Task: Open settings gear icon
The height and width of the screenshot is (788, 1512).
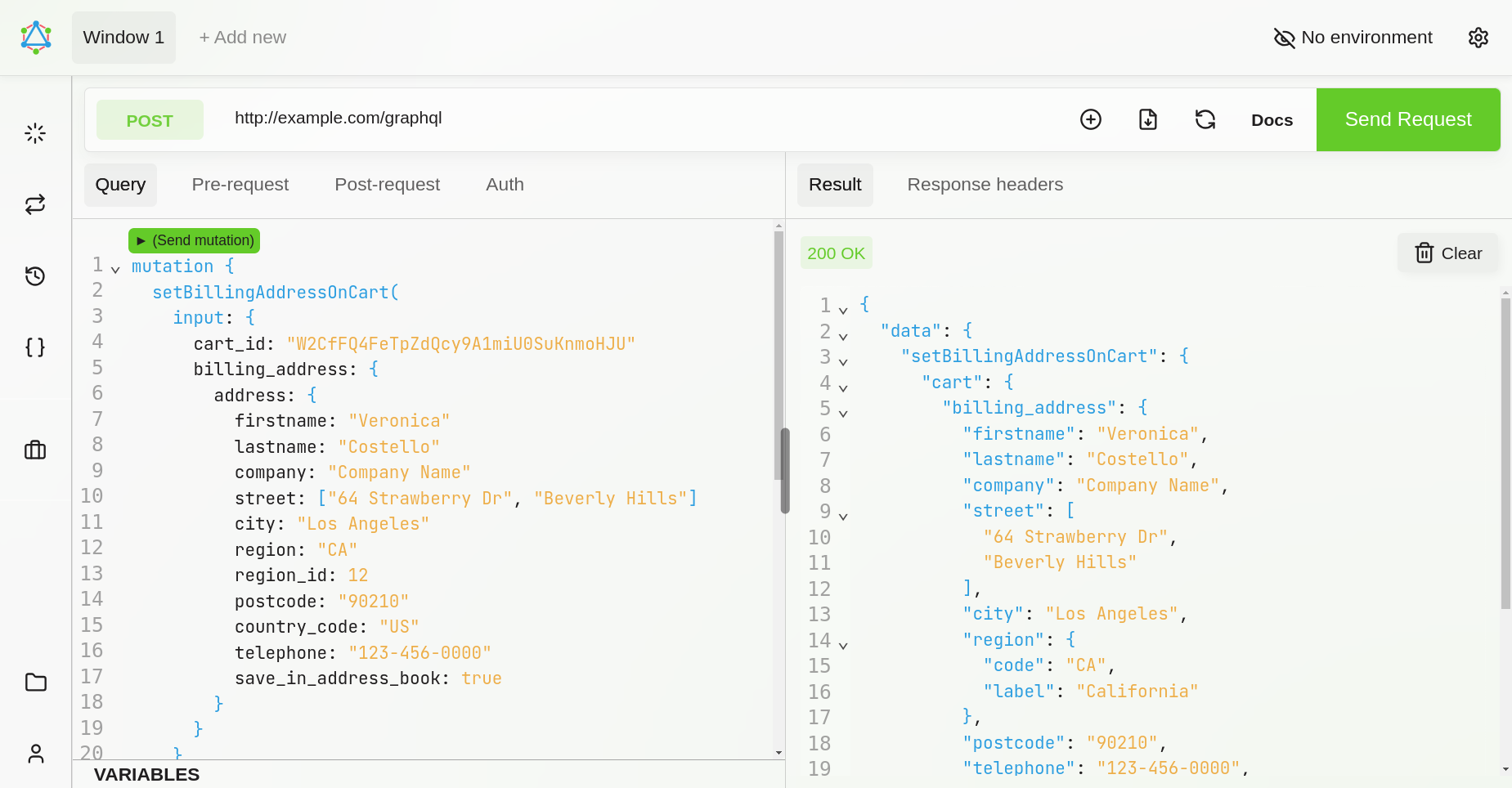Action: coord(1478,38)
